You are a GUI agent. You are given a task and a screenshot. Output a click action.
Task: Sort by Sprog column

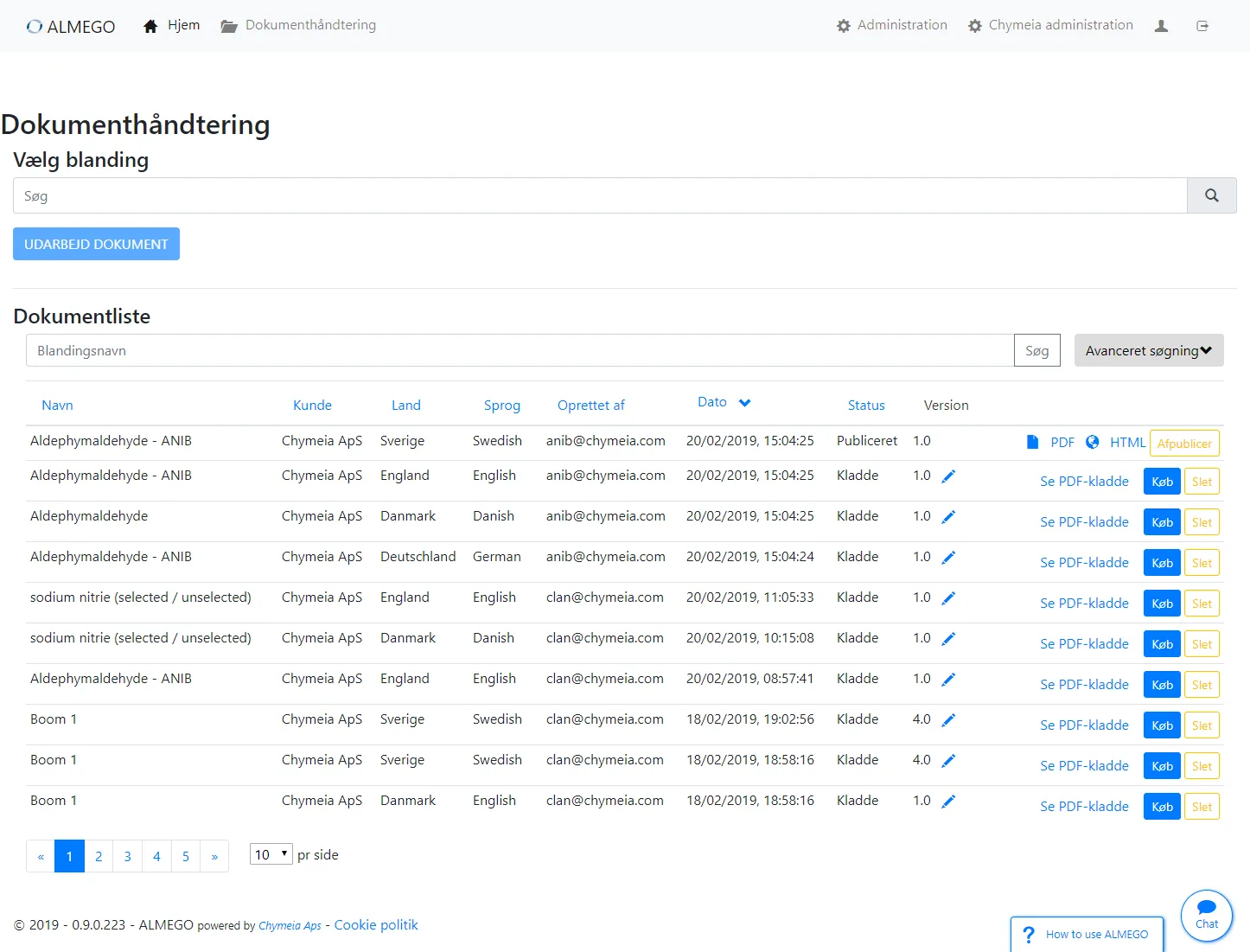[502, 405]
